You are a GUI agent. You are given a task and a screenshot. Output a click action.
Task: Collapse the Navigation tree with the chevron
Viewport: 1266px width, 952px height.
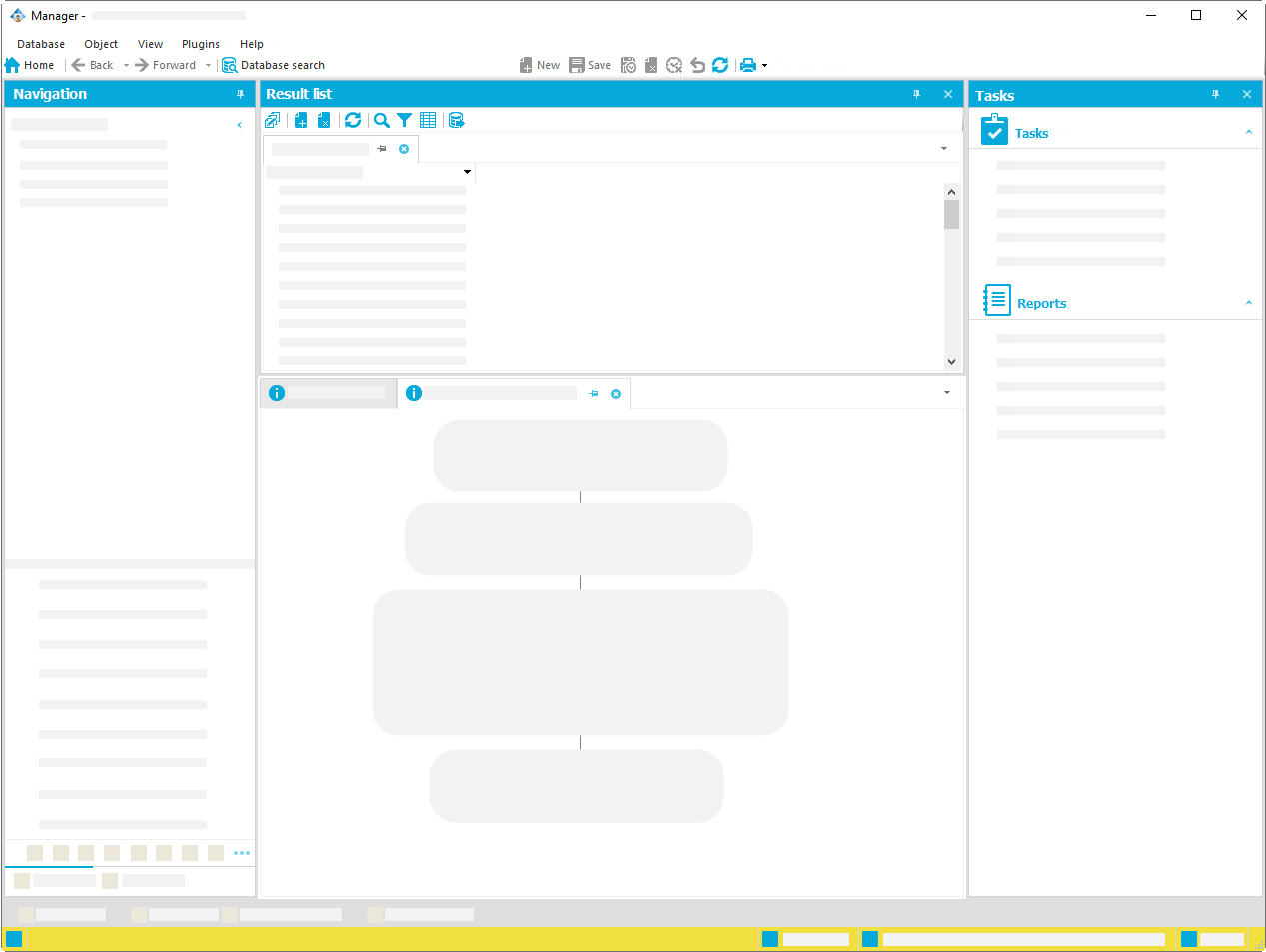click(240, 125)
